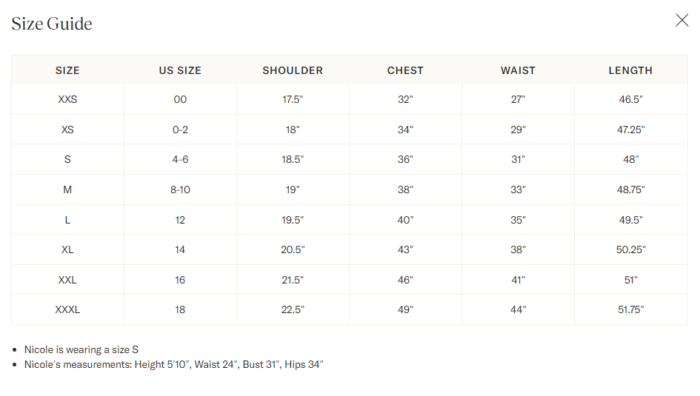This screenshot has height=396, width=700.
Task: Click the Size Guide heading
Action: click(x=52, y=24)
